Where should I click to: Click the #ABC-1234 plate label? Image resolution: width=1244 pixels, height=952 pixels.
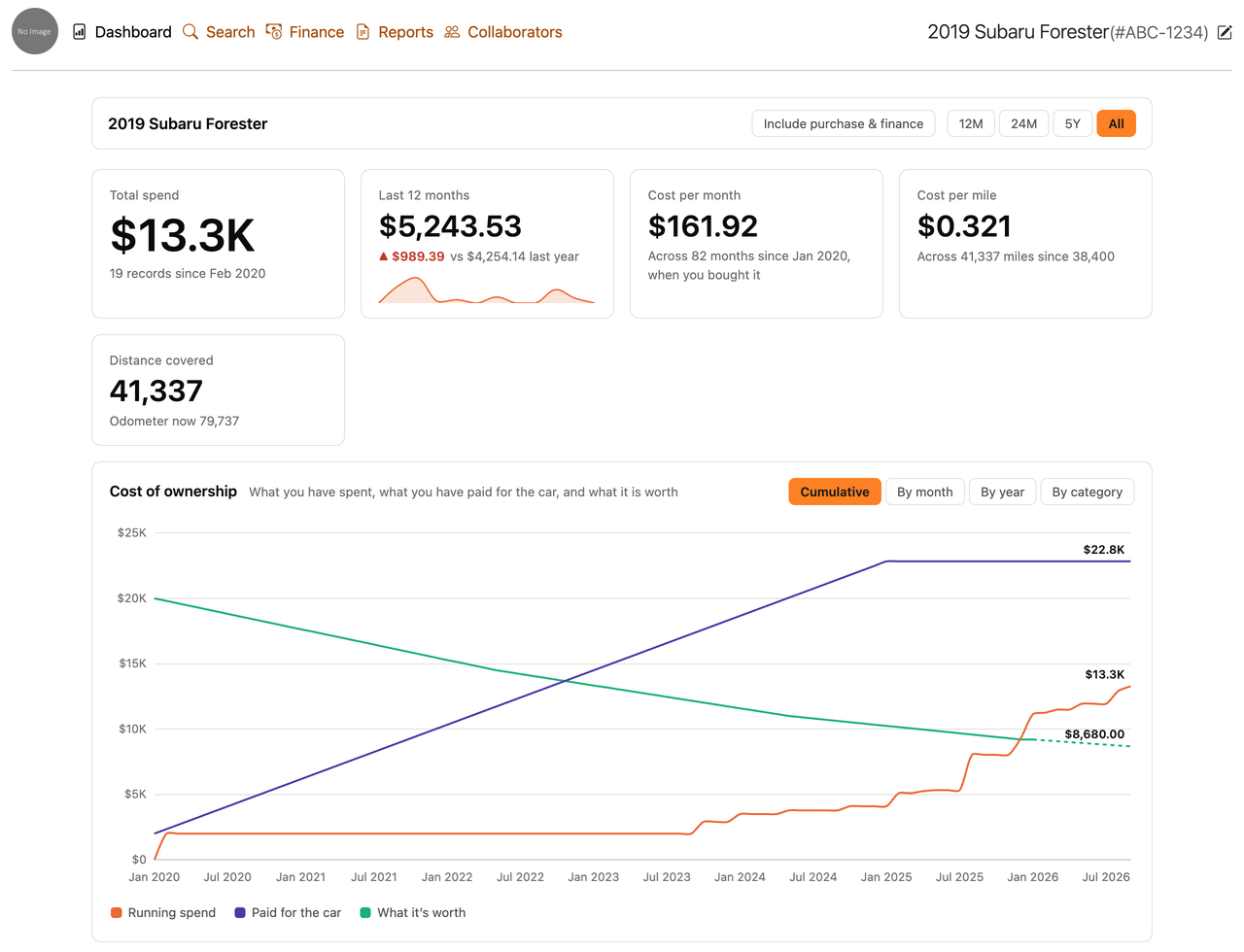[x=1159, y=32]
